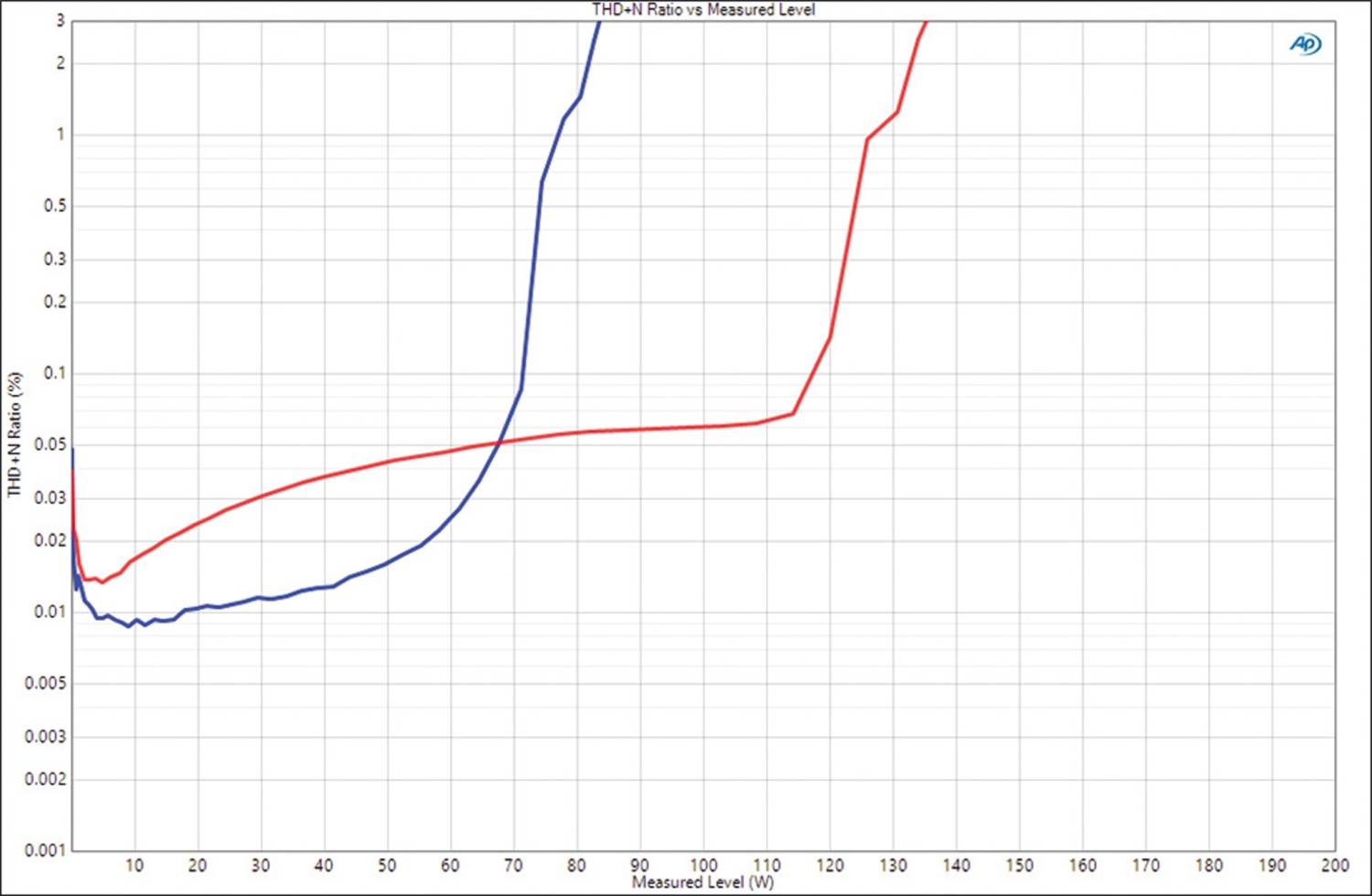The height and width of the screenshot is (896, 1372).
Task: Click the y-axis value 0.002
Action: [x=46, y=779]
